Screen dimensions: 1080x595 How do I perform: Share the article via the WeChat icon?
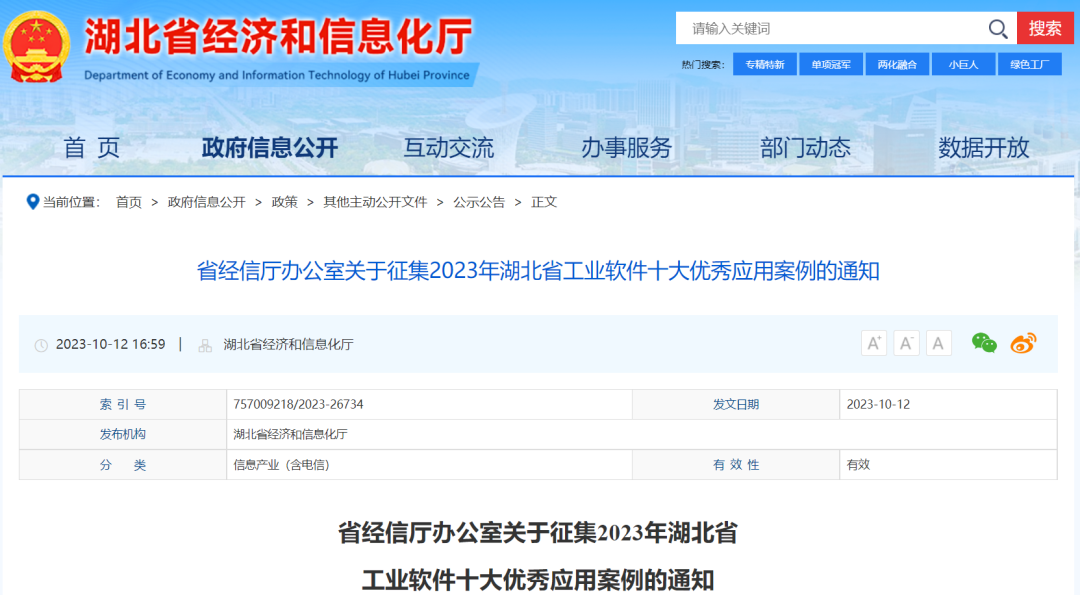click(984, 342)
